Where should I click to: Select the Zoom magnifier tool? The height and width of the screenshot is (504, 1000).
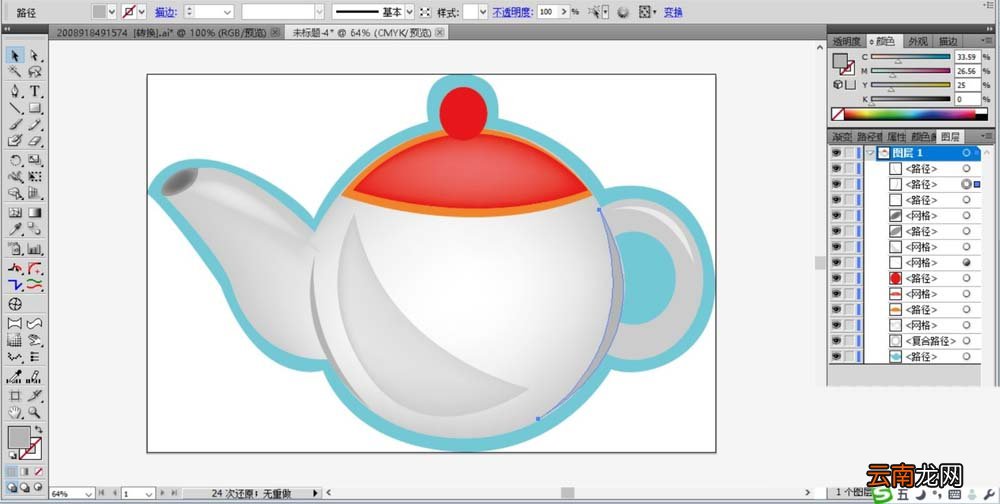point(34,413)
